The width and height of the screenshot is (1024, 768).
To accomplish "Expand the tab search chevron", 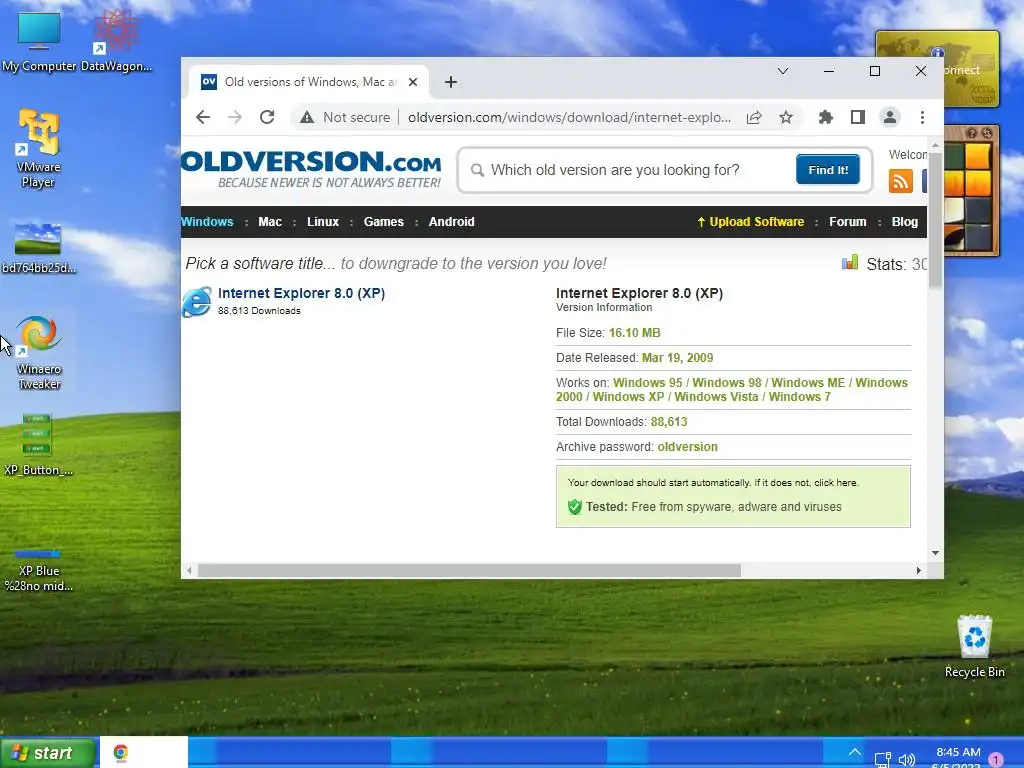I will (x=782, y=71).
